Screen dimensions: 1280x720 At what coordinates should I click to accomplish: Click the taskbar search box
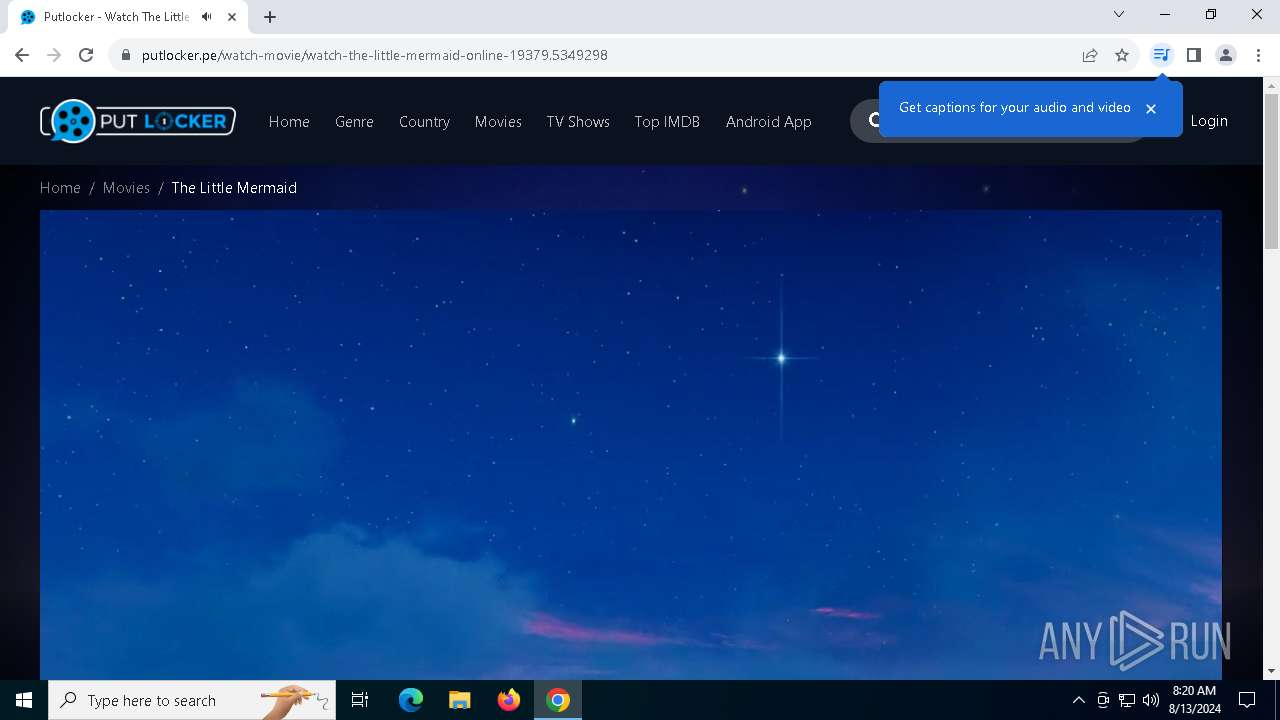[x=192, y=700]
